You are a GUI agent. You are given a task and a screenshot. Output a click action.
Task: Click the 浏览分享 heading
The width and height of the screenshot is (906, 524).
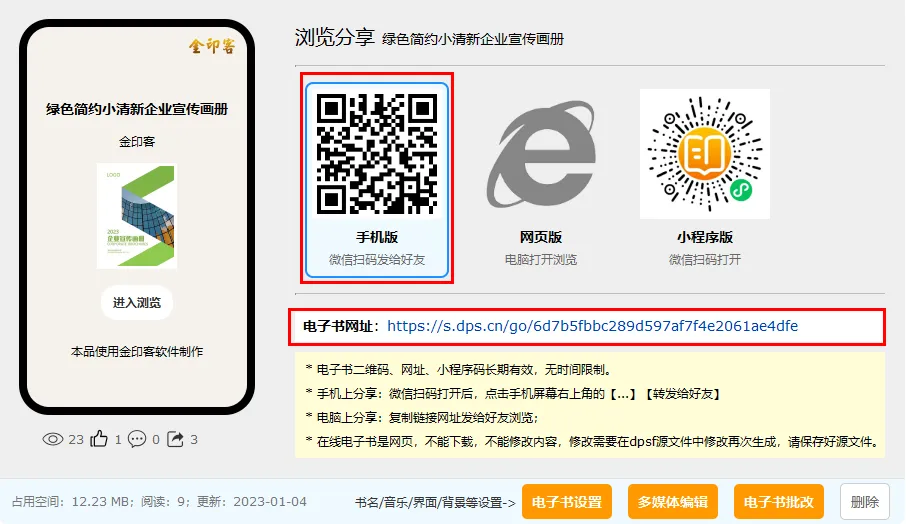coord(335,37)
